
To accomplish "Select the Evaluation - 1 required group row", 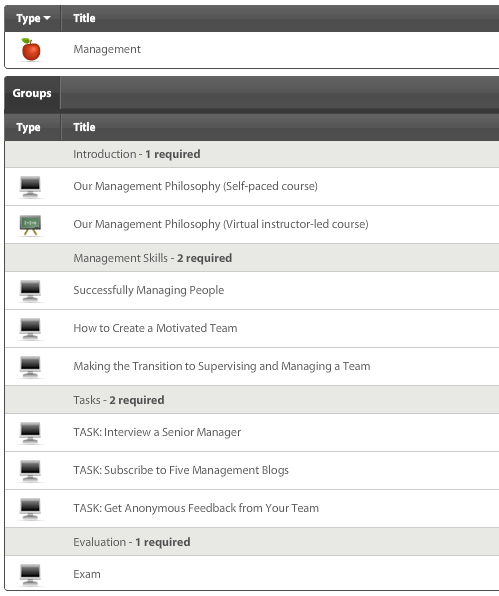I will coord(252,542).
